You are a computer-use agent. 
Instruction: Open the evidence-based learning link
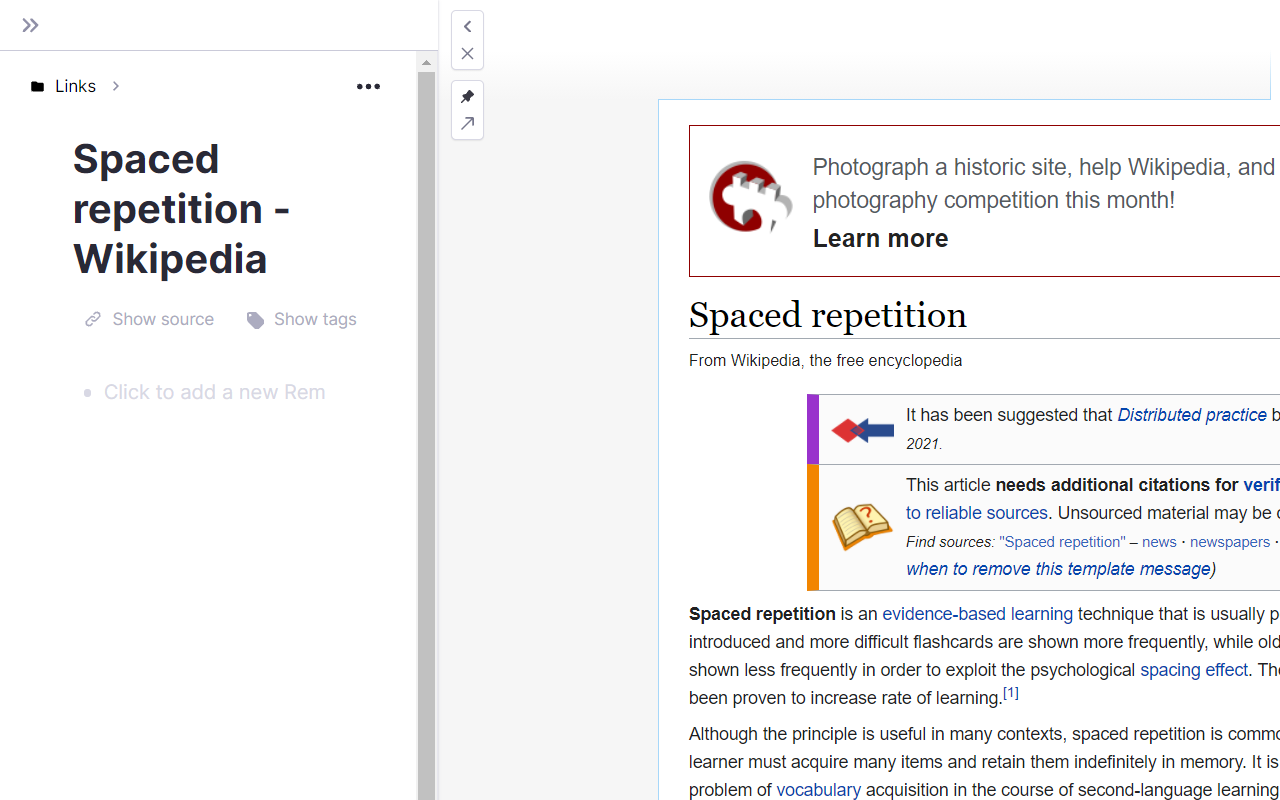point(977,614)
